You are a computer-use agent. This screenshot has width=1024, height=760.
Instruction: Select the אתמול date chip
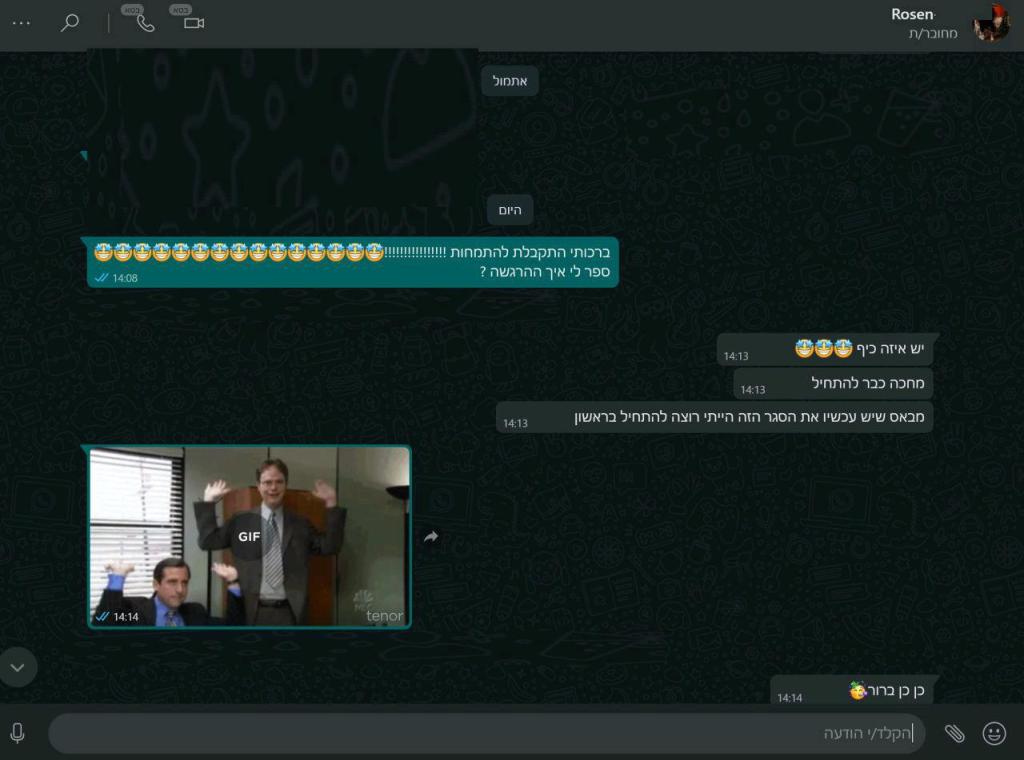(510, 81)
